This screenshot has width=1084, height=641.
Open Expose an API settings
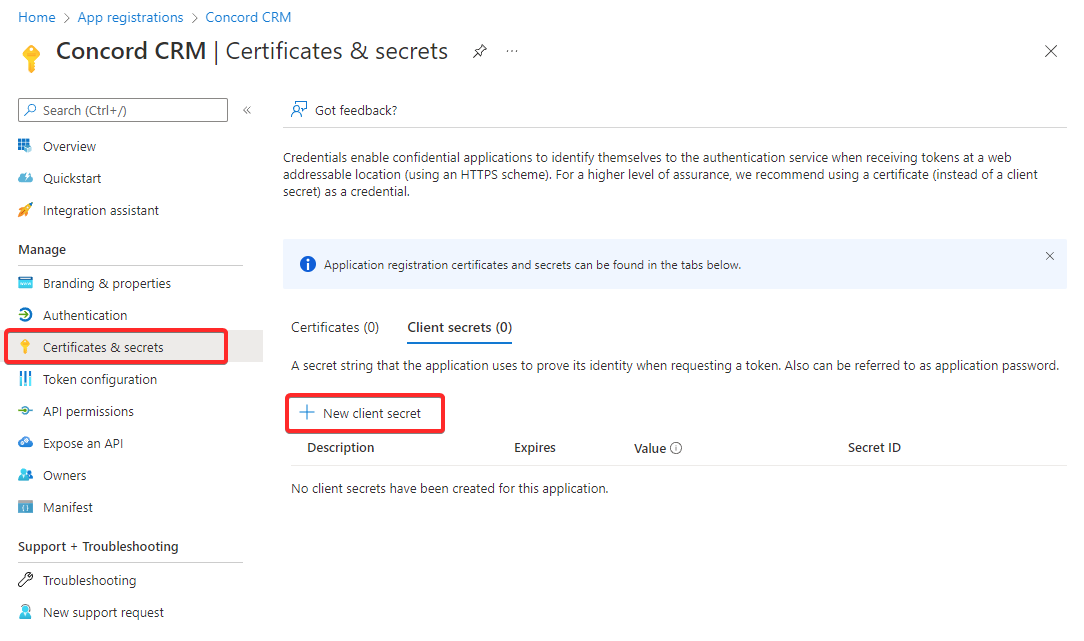(87, 443)
